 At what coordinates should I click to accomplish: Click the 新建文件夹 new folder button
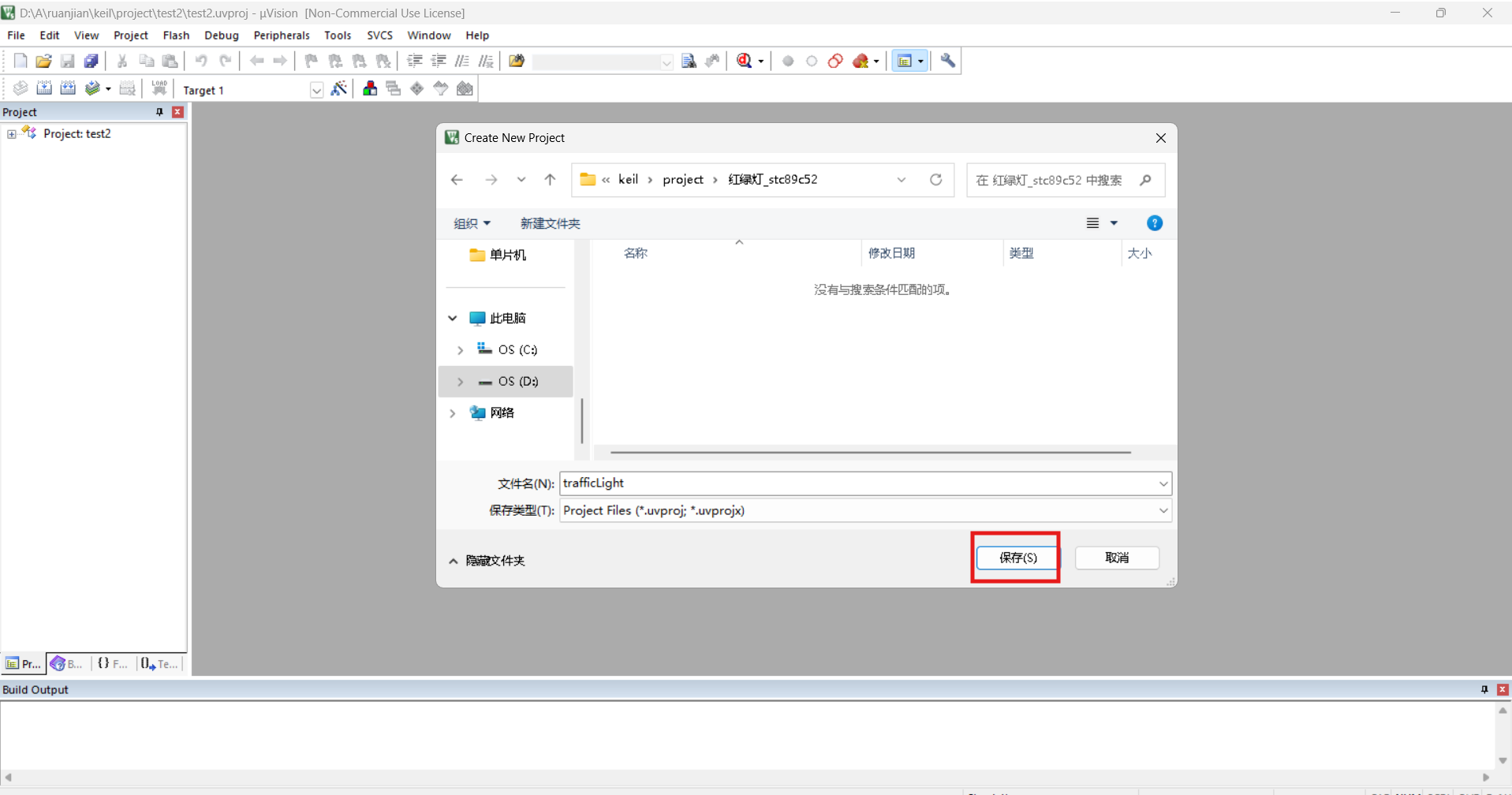550,224
